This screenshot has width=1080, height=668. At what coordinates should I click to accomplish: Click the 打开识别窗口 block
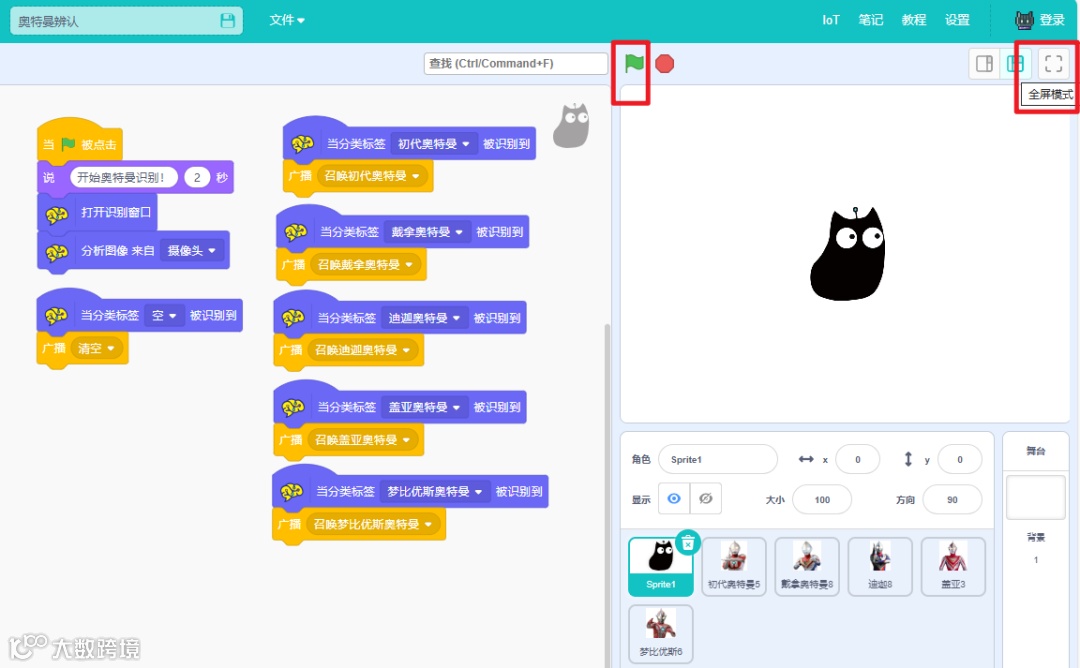point(97,212)
